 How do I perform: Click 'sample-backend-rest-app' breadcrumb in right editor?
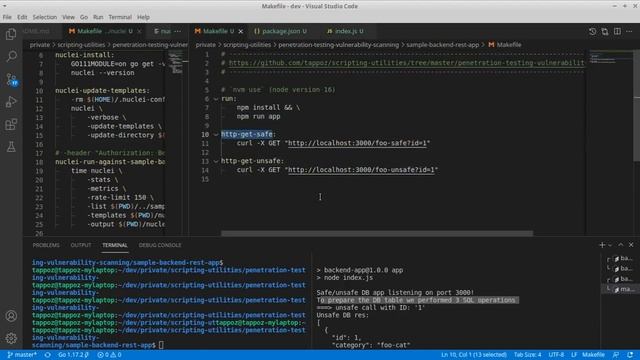[442, 45]
